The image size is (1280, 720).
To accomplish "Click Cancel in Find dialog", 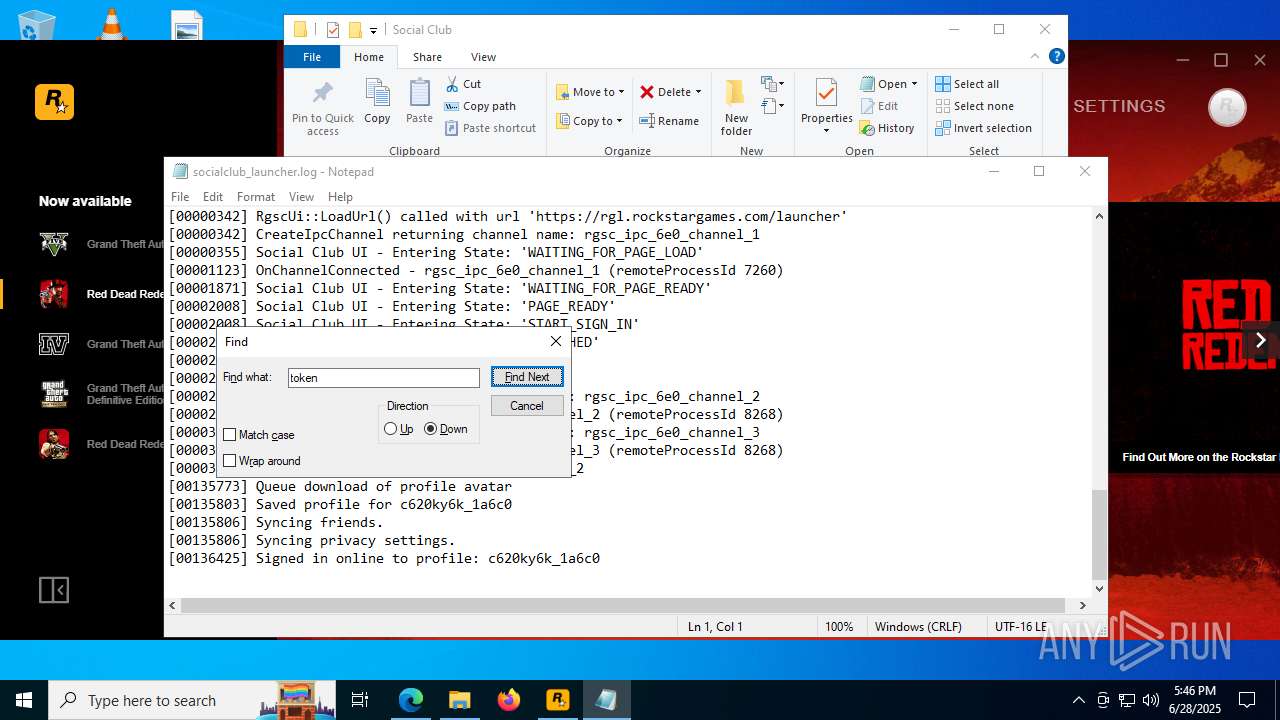I will click(527, 406).
